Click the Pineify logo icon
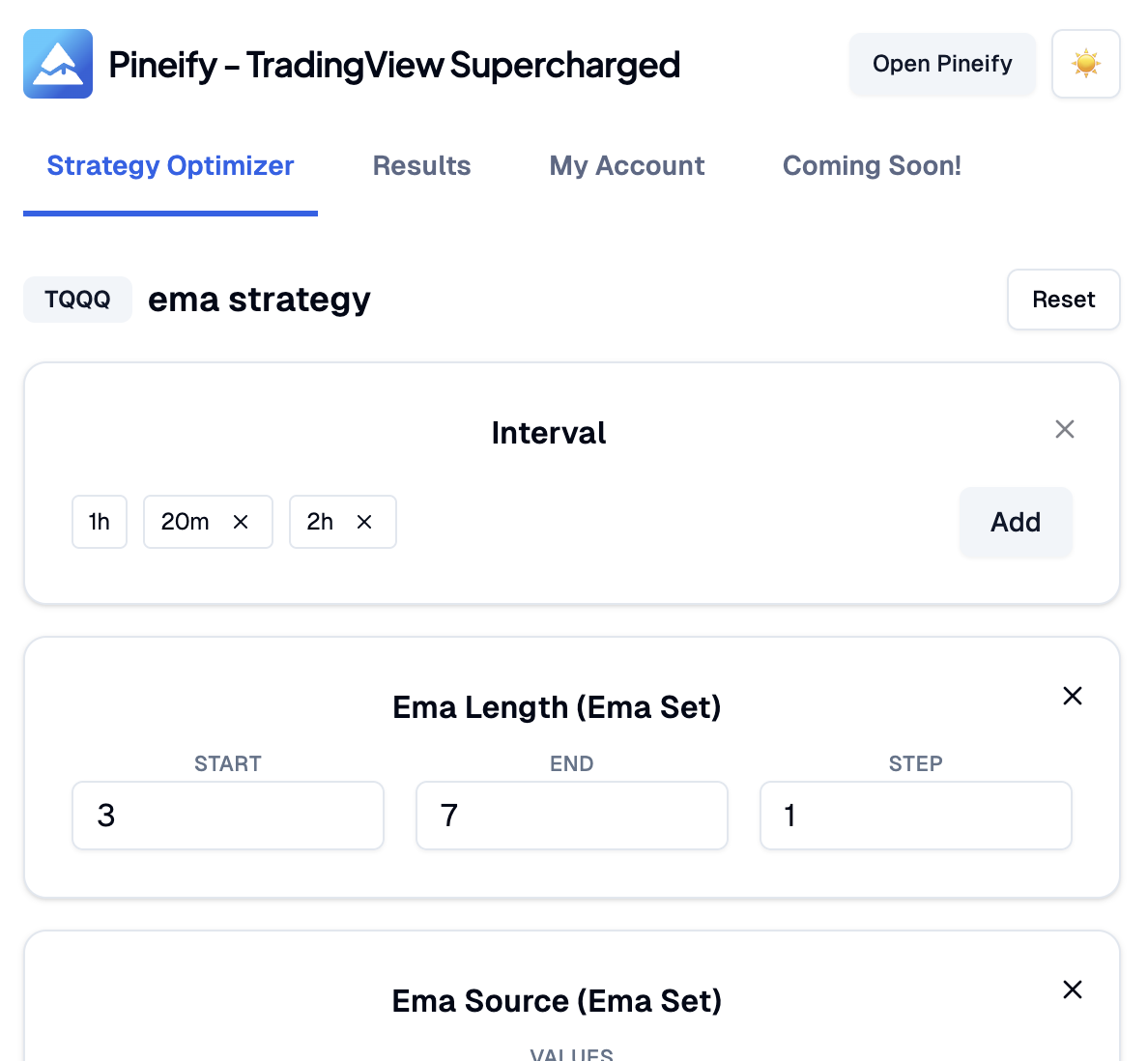The image size is (1148, 1061). (x=58, y=64)
